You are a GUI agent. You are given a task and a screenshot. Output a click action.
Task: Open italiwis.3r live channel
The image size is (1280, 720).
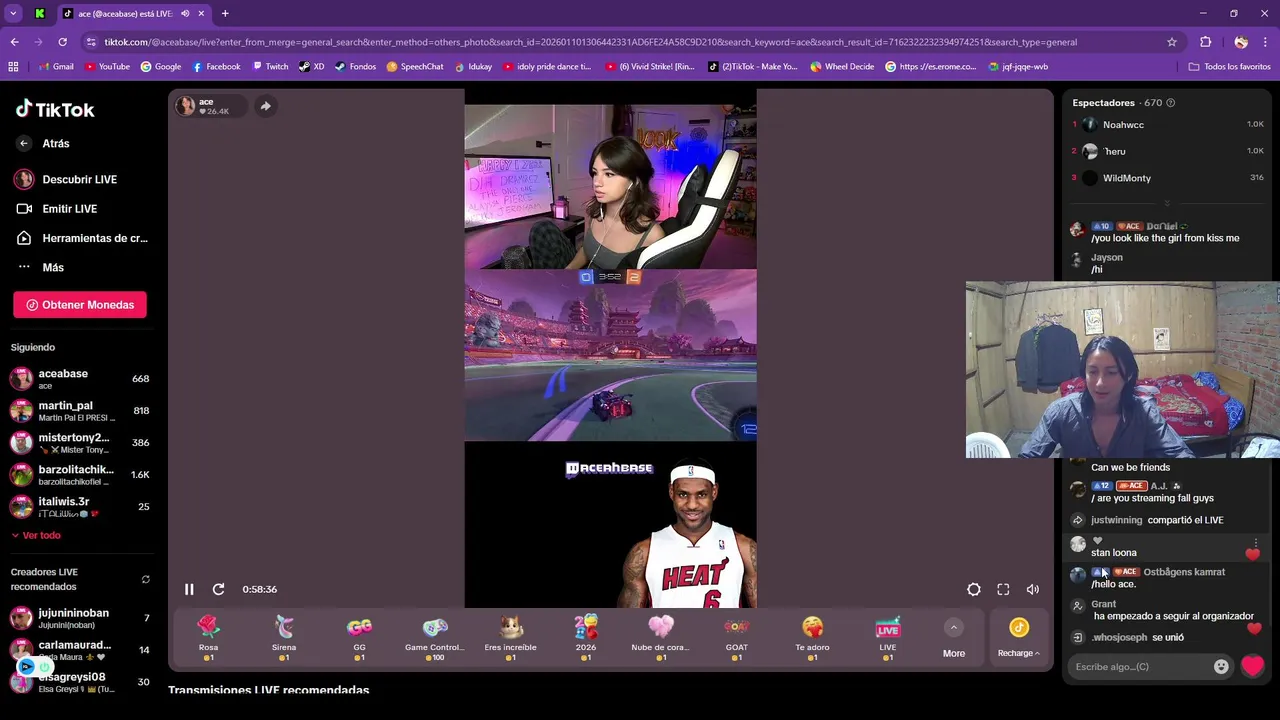79,506
